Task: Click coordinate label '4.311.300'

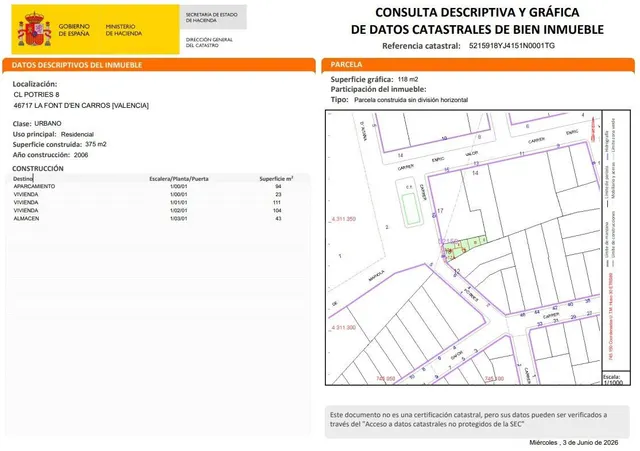Action: [x=343, y=328]
